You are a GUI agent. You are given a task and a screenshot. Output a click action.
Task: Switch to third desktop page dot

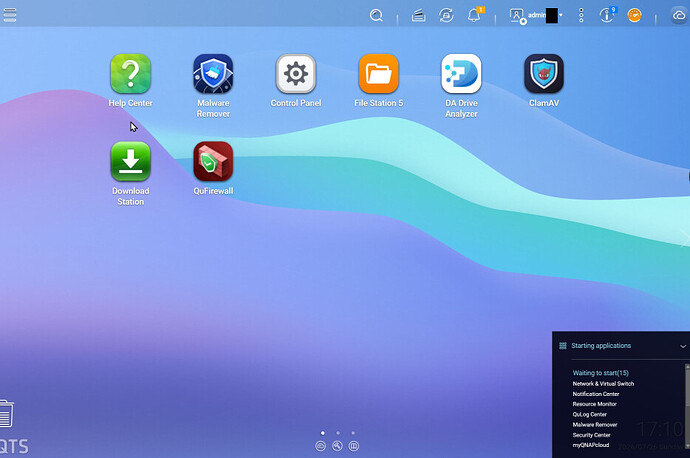point(353,433)
